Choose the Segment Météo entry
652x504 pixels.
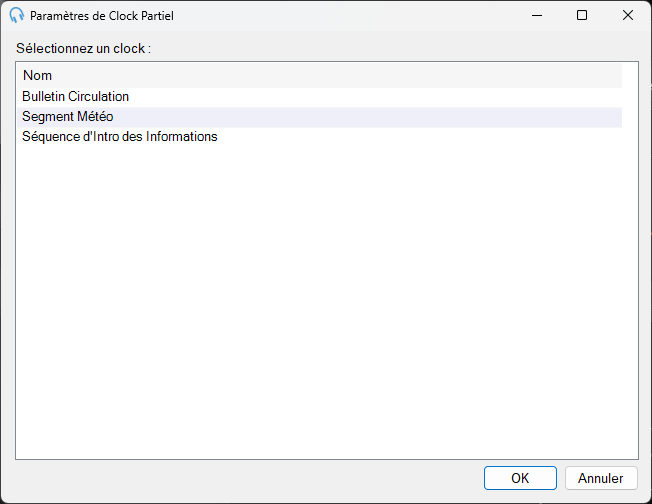pyautogui.click(x=319, y=117)
